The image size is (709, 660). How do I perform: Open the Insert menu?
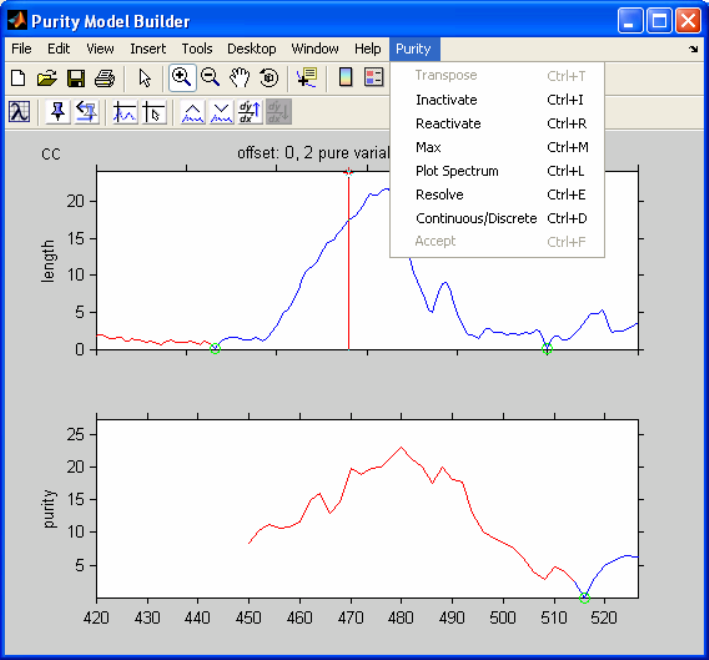pyautogui.click(x=148, y=48)
